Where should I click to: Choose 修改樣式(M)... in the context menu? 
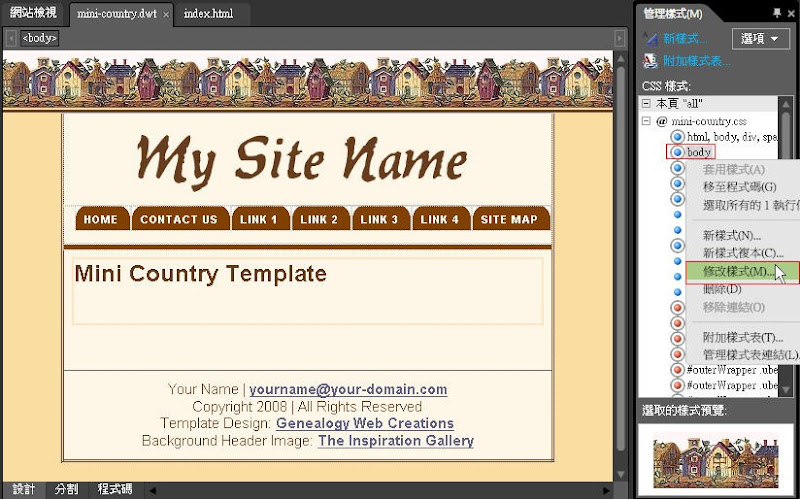(742, 272)
